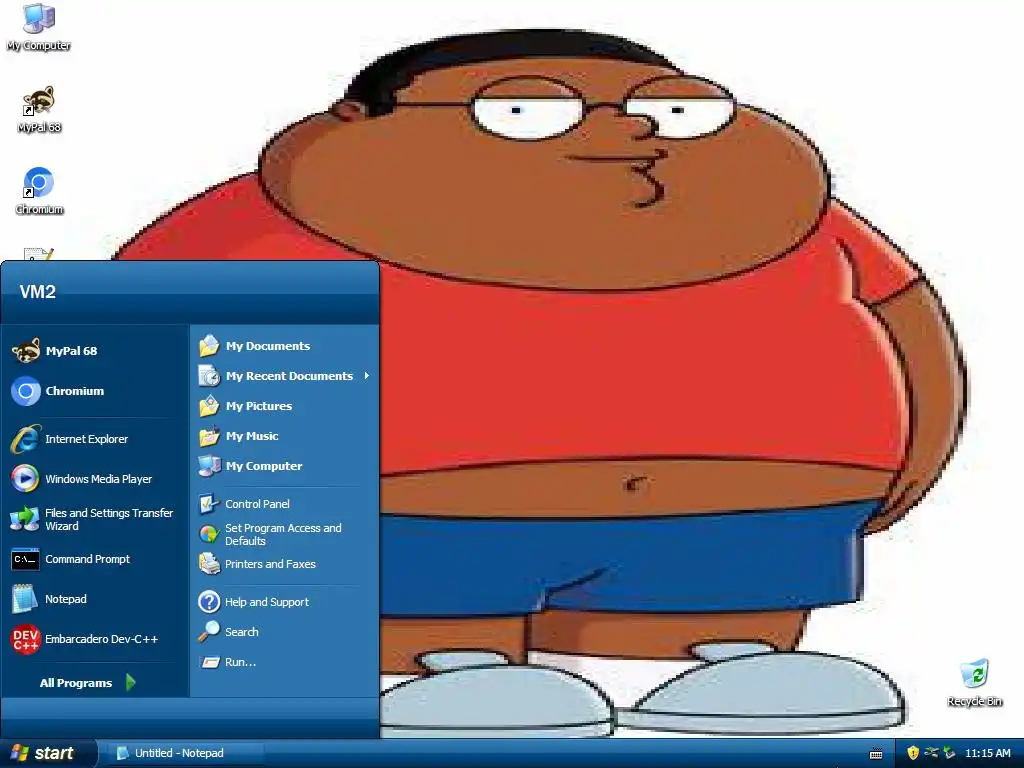Viewport: 1024px width, 768px height.
Task: Click the Files and Settings Transfer Wizard text
Action: [x=109, y=519]
